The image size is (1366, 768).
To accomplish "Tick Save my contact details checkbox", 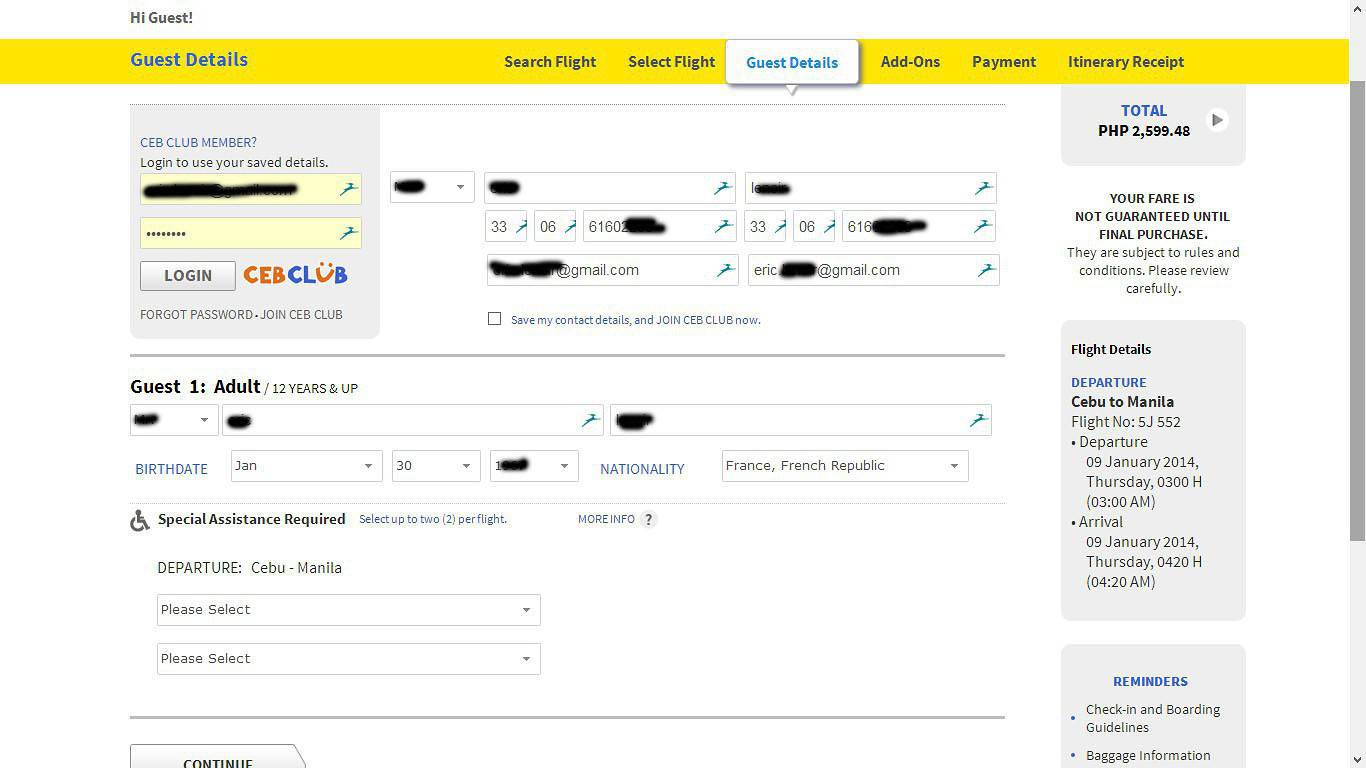I will [494, 319].
